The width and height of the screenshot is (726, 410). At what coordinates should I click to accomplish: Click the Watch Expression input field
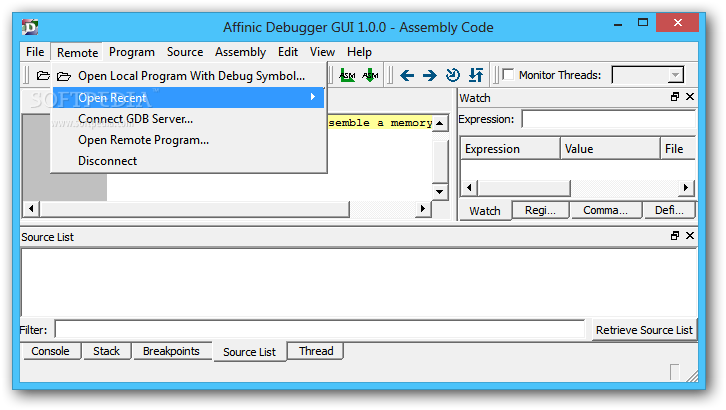[x=608, y=119]
